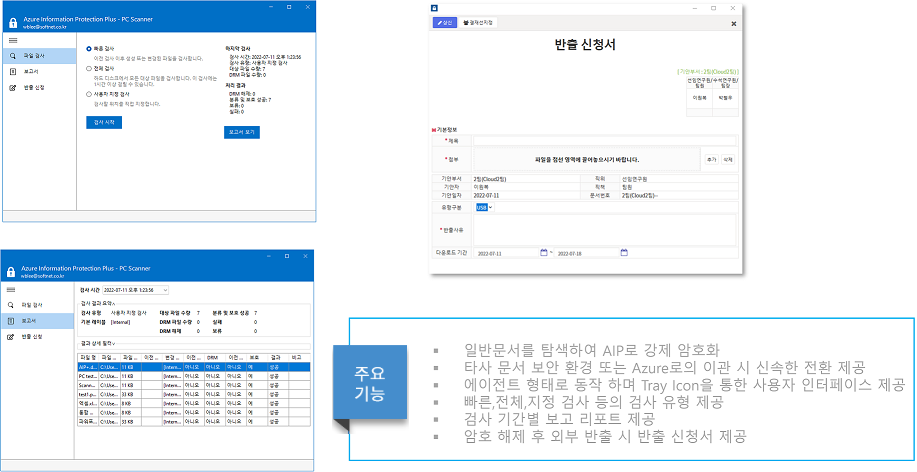This screenshot has width=917, height=472.
Task: Click the 보고서 report icon in top window
Action: point(12,72)
